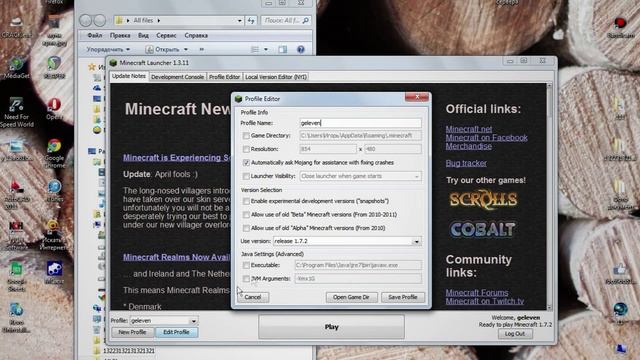Click the launcher news vertical scrollbar
Screen dimensions: 640x360
(549, 196)
